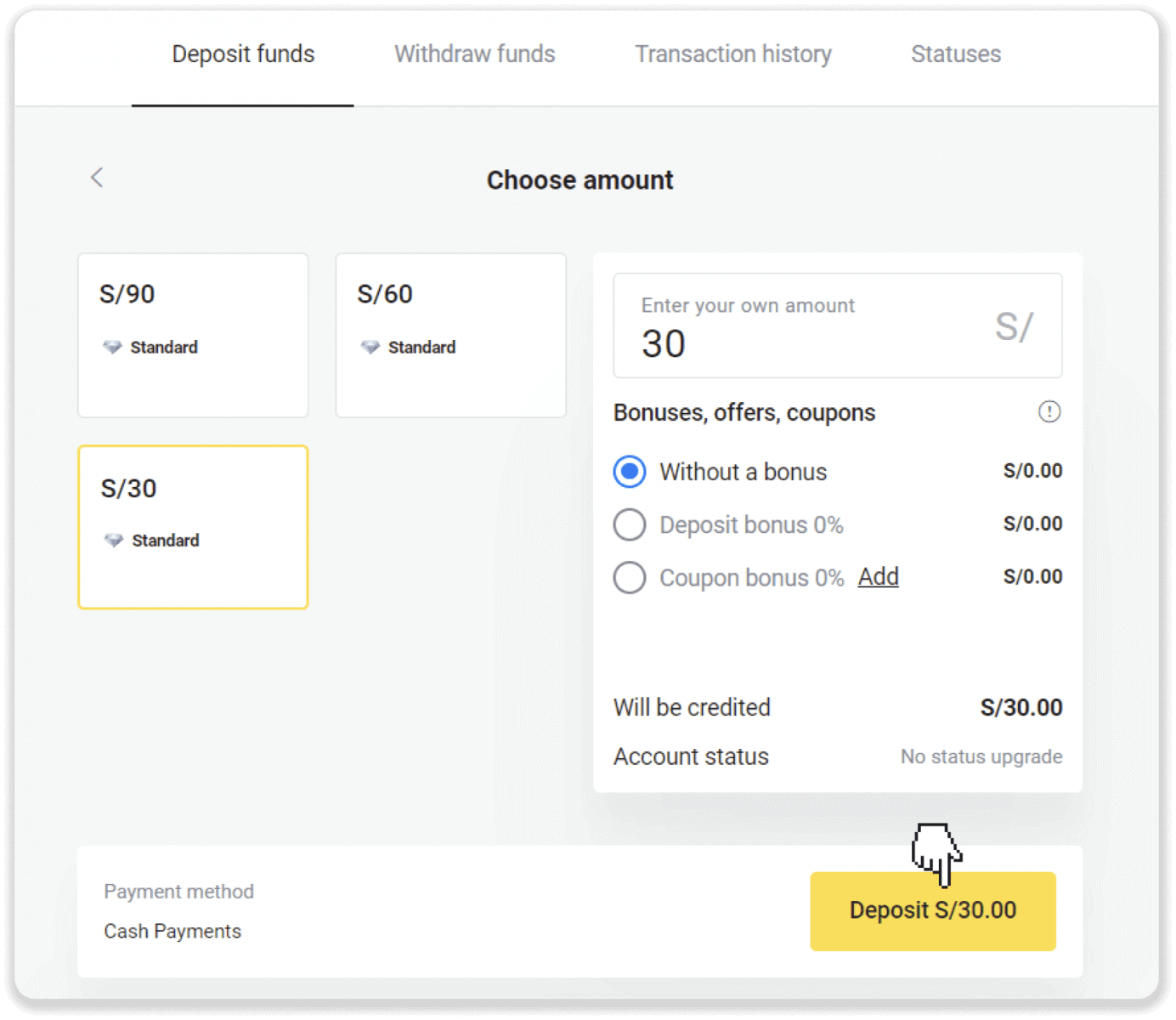Select the Without a bonus option
Image resolution: width=1176 pixels, height=1020 pixels.
coord(630,472)
